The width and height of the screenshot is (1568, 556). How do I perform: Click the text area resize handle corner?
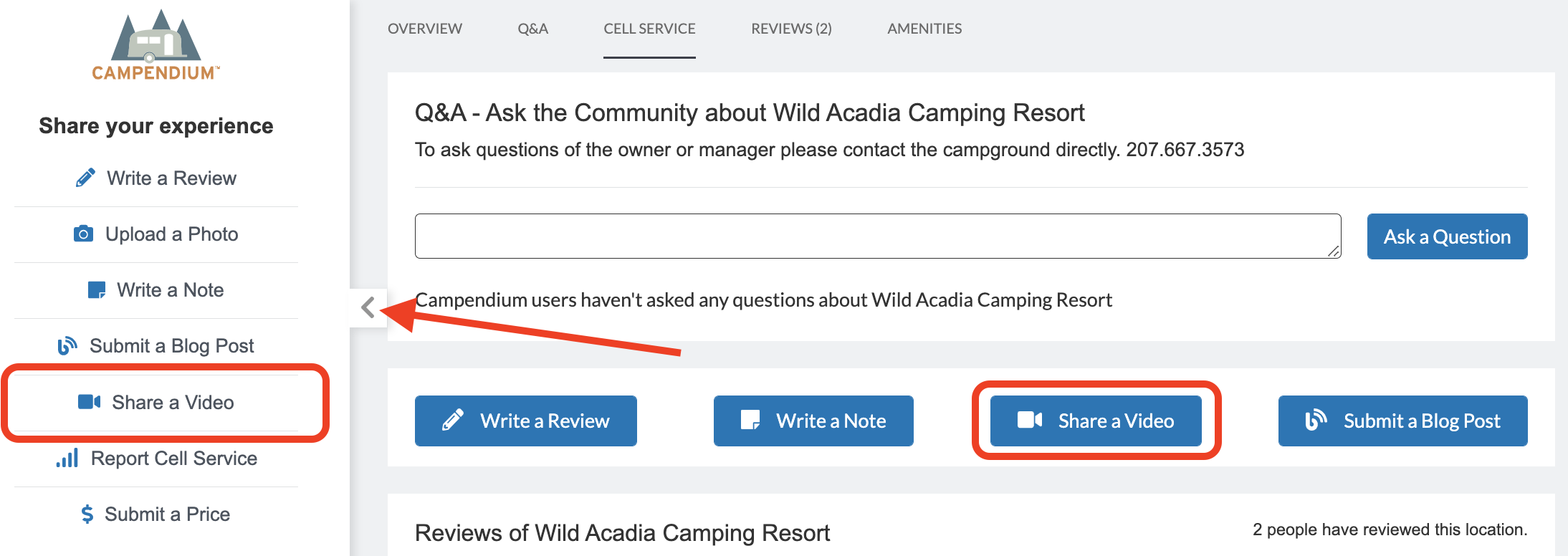tap(1334, 251)
